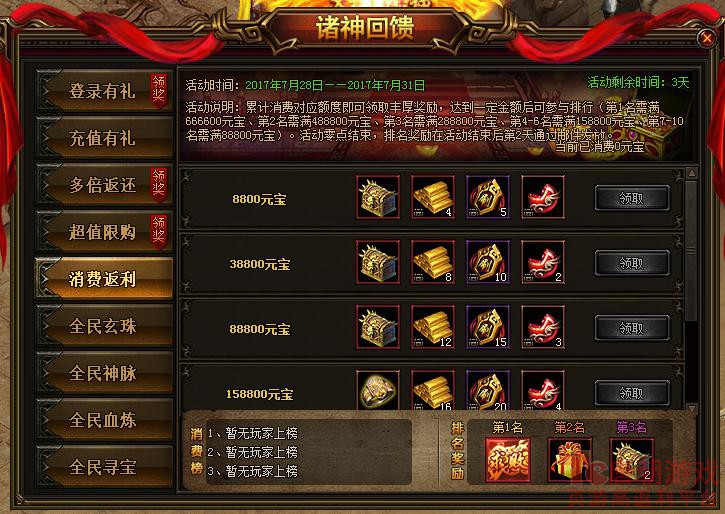This screenshot has width=725, height=514.
Task: Click the 第1名 ranking reward icon
Action: coord(508,460)
